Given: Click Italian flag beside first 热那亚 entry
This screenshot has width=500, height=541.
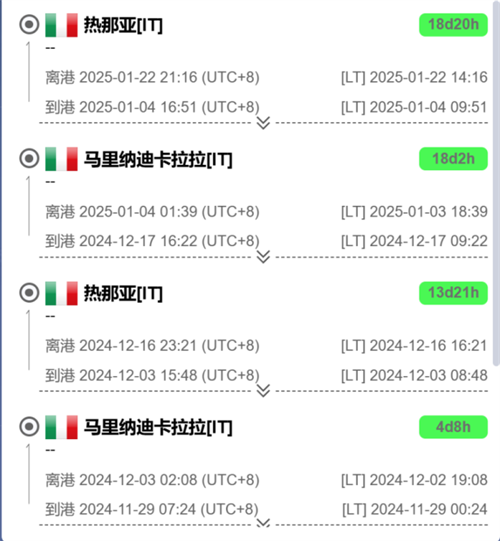Looking at the screenshot, I should tap(61, 25).
